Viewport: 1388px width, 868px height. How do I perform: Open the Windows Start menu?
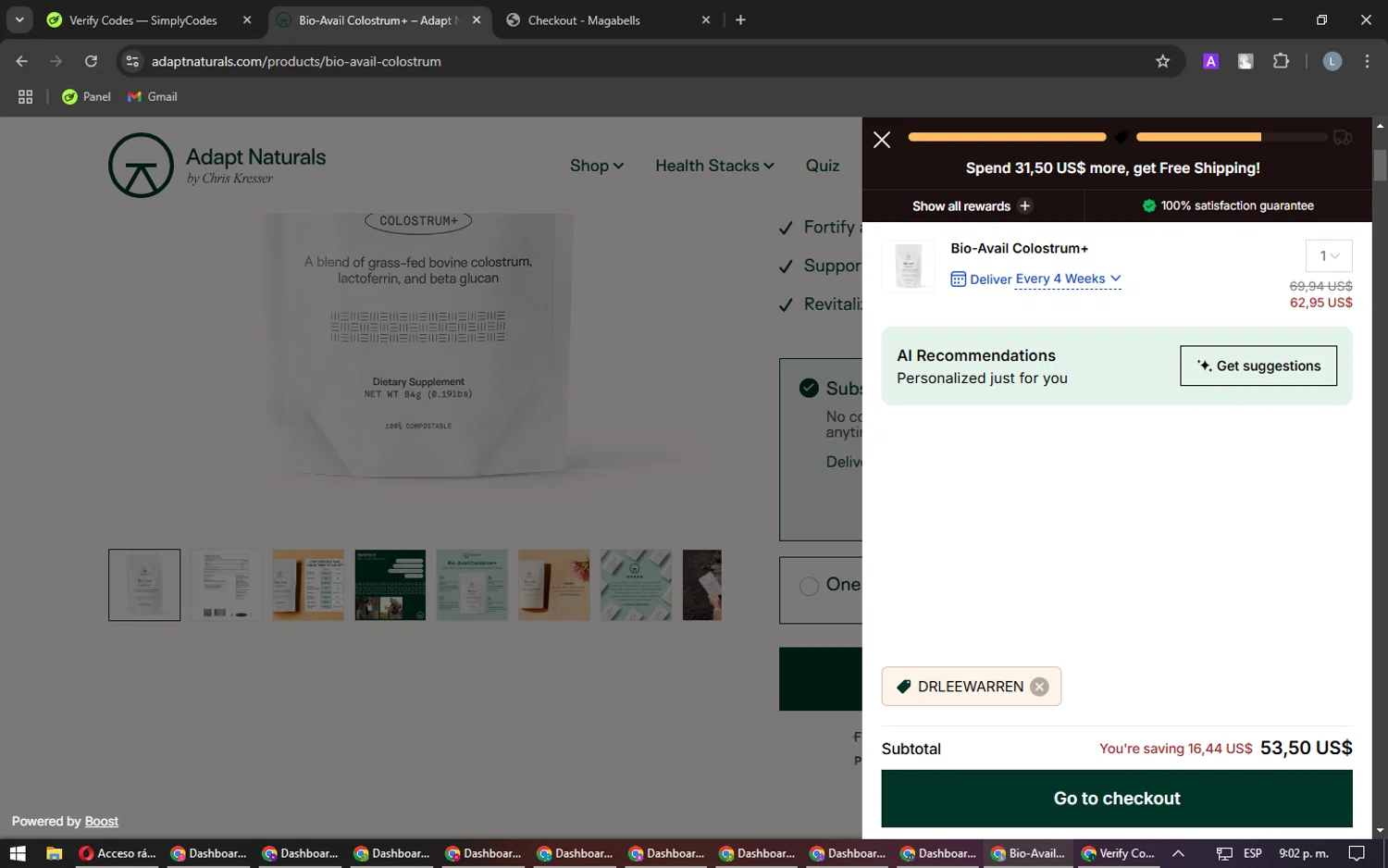click(18, 853)
